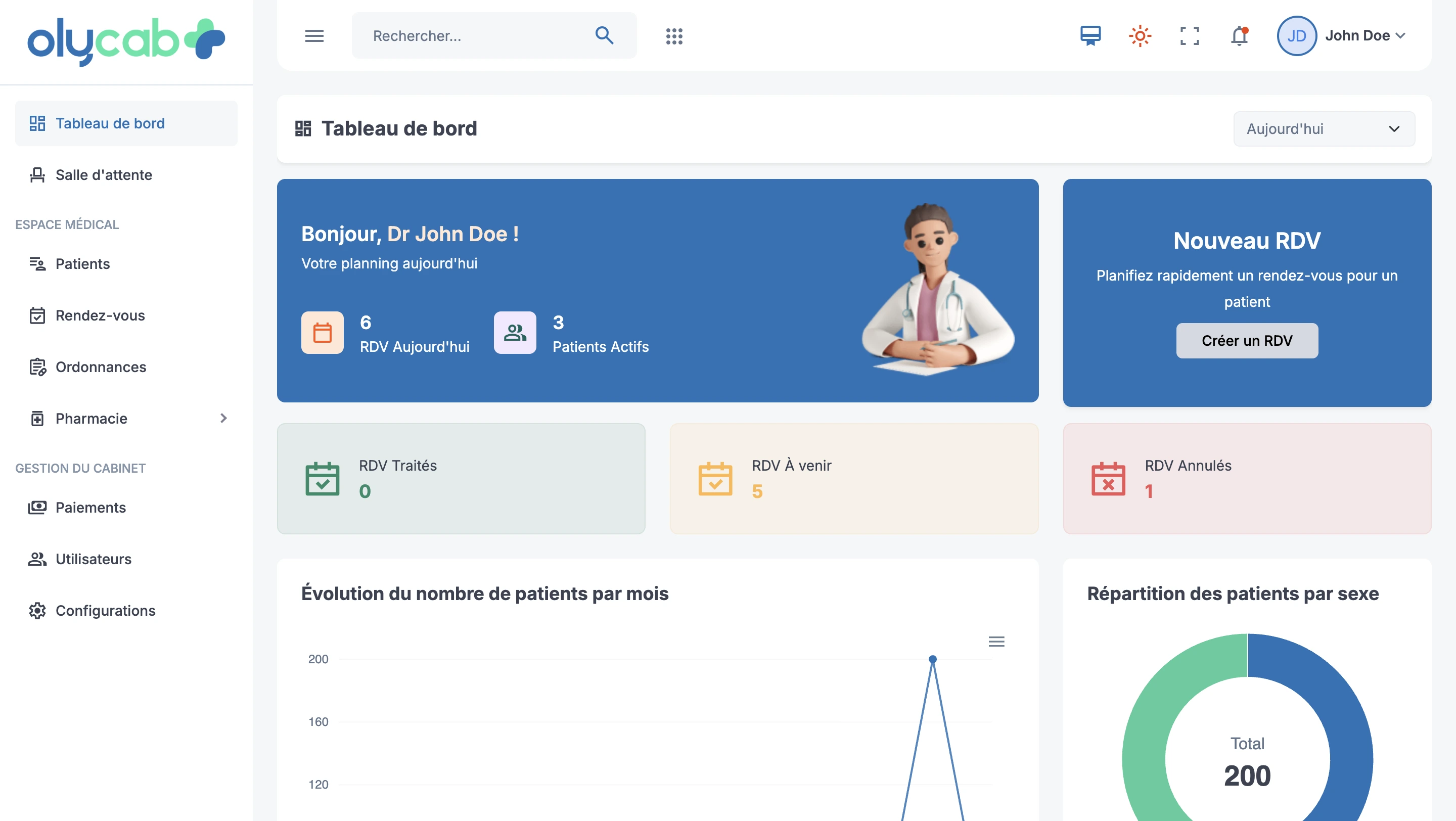Open the Configurations settings
Image resolution: width=1456 pixels, height=821 pixels.
click(x=105, y=610)
